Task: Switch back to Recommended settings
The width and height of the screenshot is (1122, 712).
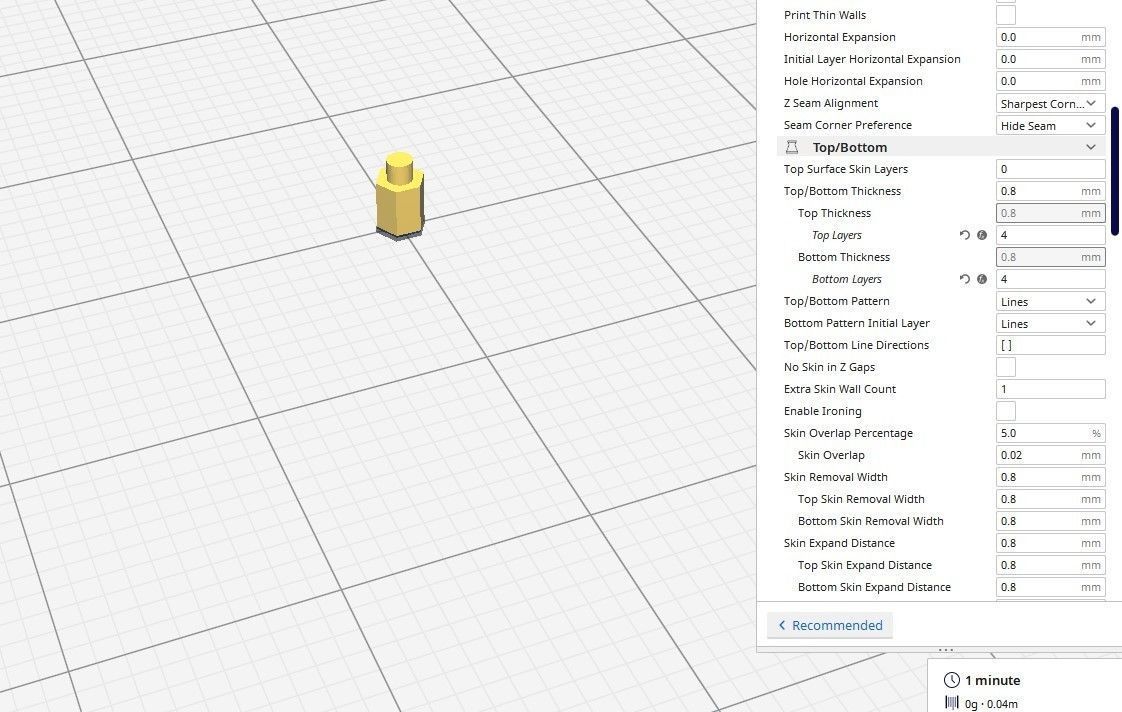Action: tap(830, 625)
